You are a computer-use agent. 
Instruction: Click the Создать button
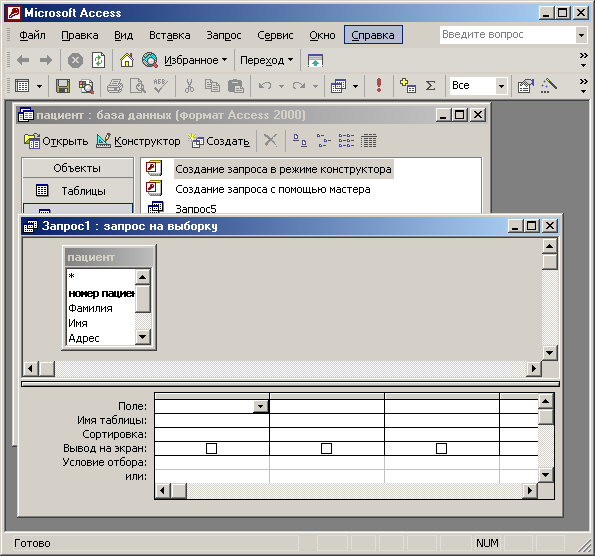[219, 141]
